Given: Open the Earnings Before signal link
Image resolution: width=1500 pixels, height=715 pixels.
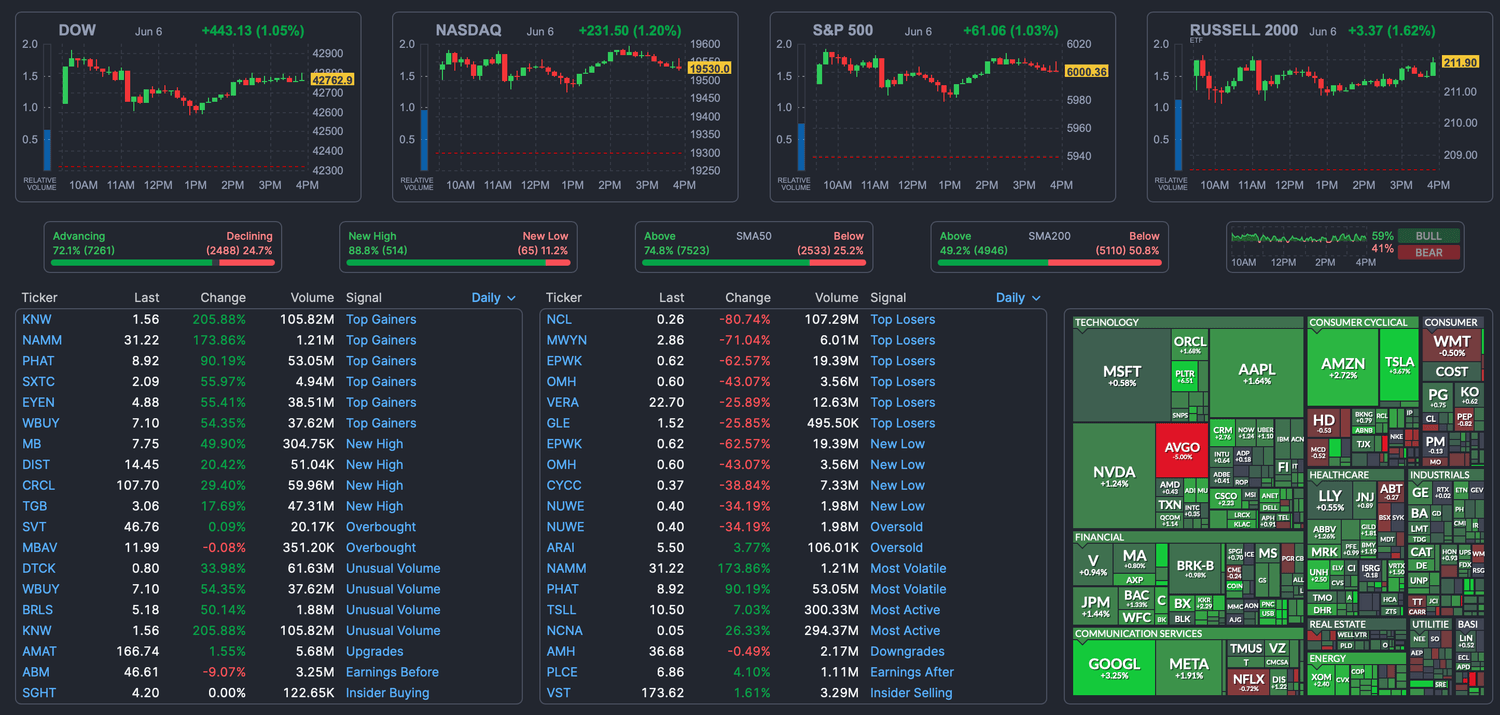Looking at the screenshot, I should pyautogui.click(x=392, y=672).
